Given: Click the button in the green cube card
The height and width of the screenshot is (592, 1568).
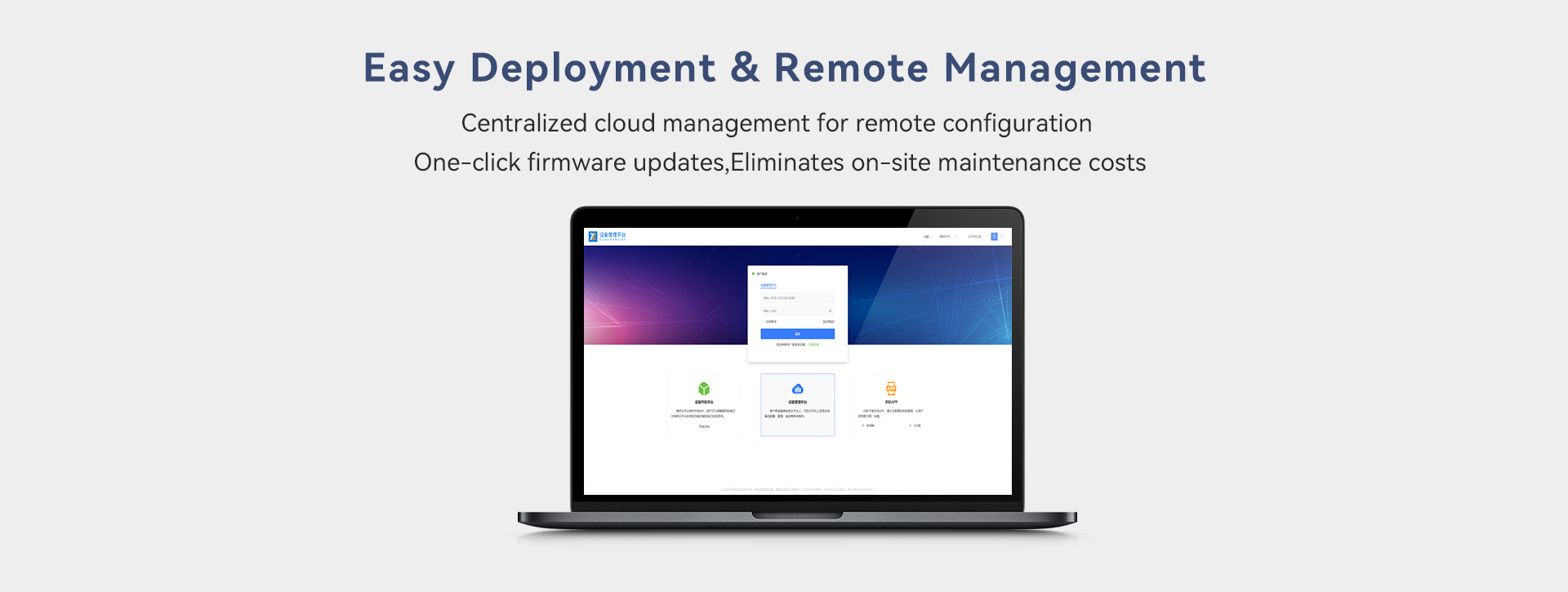Looking at the screenshot, I should point(704,426).
